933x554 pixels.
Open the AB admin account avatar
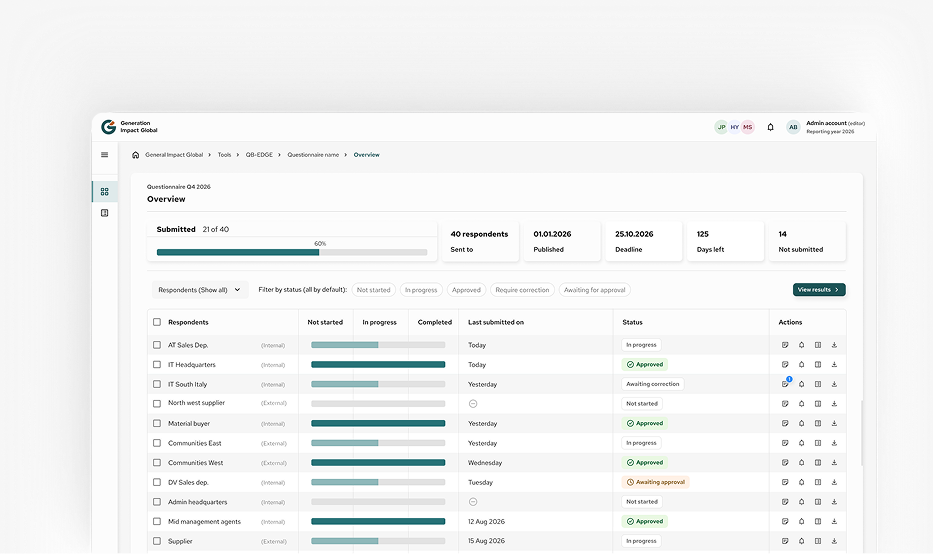pos(793,127)
